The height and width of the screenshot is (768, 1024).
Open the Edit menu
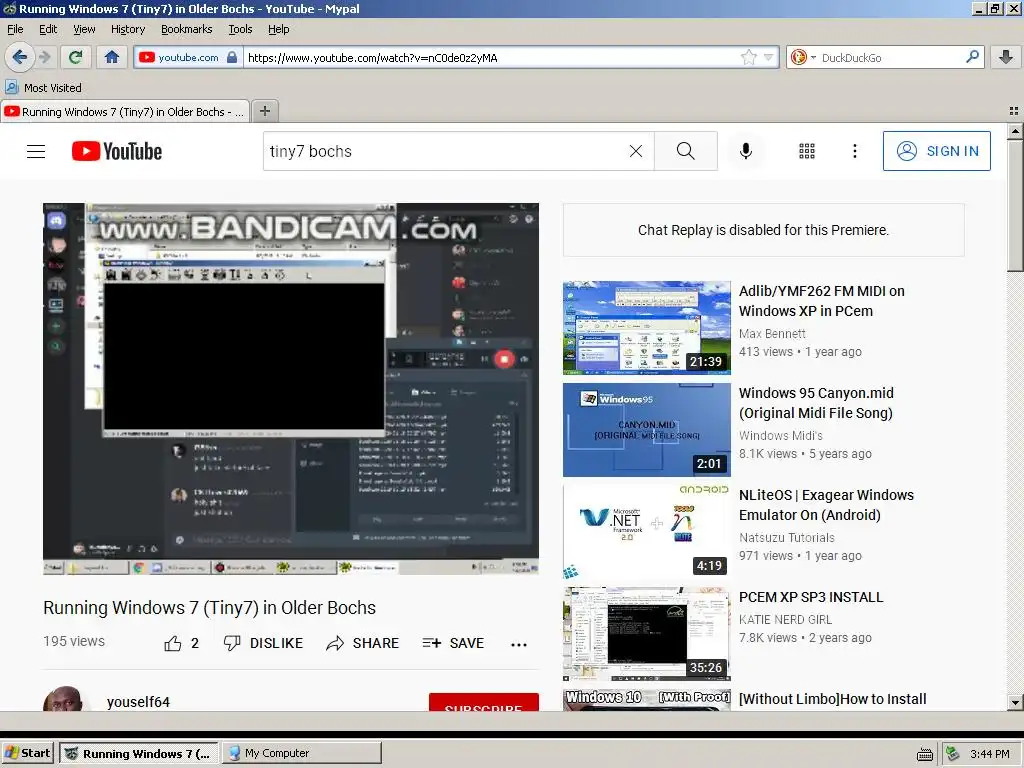(x=48, y=29)
